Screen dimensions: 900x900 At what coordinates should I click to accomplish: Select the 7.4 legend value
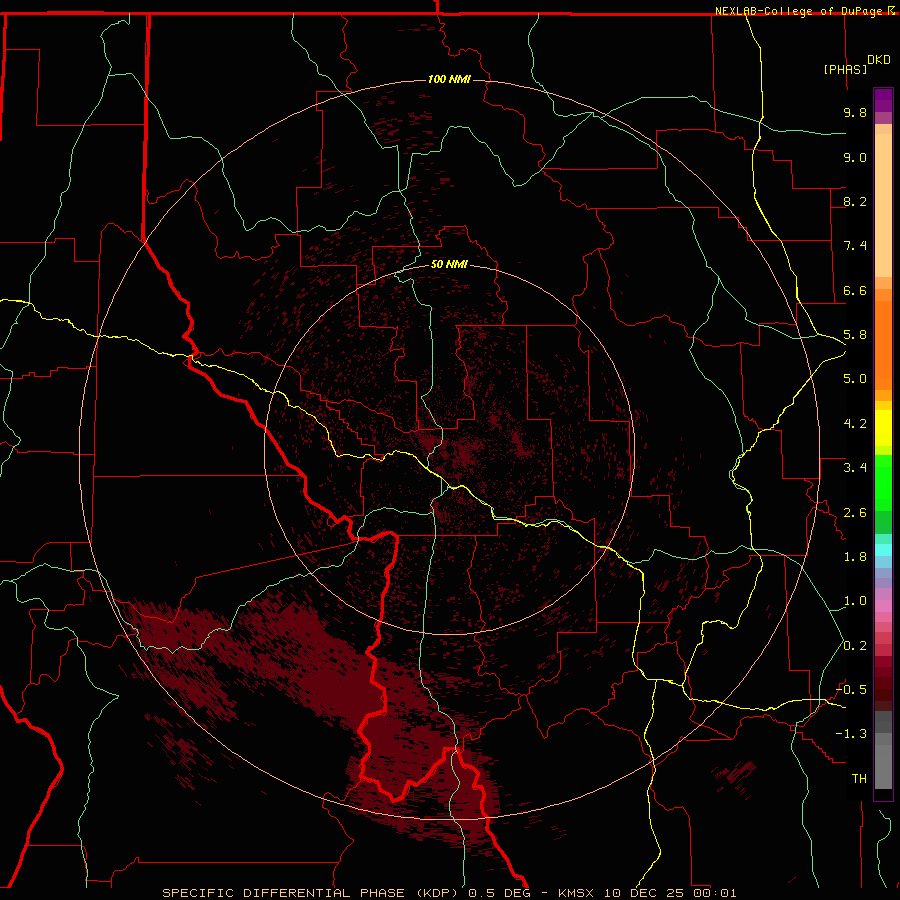click(855, 246)
